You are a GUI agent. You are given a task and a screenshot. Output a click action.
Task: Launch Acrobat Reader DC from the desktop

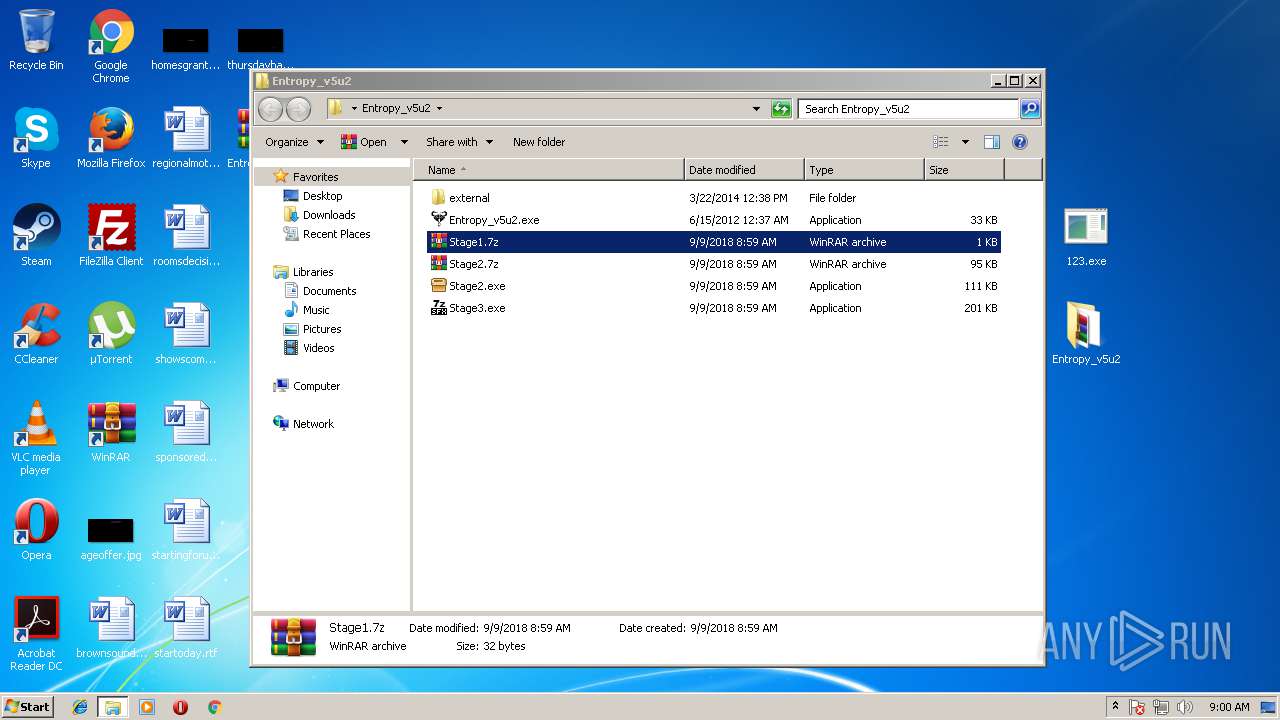(36, 635)
